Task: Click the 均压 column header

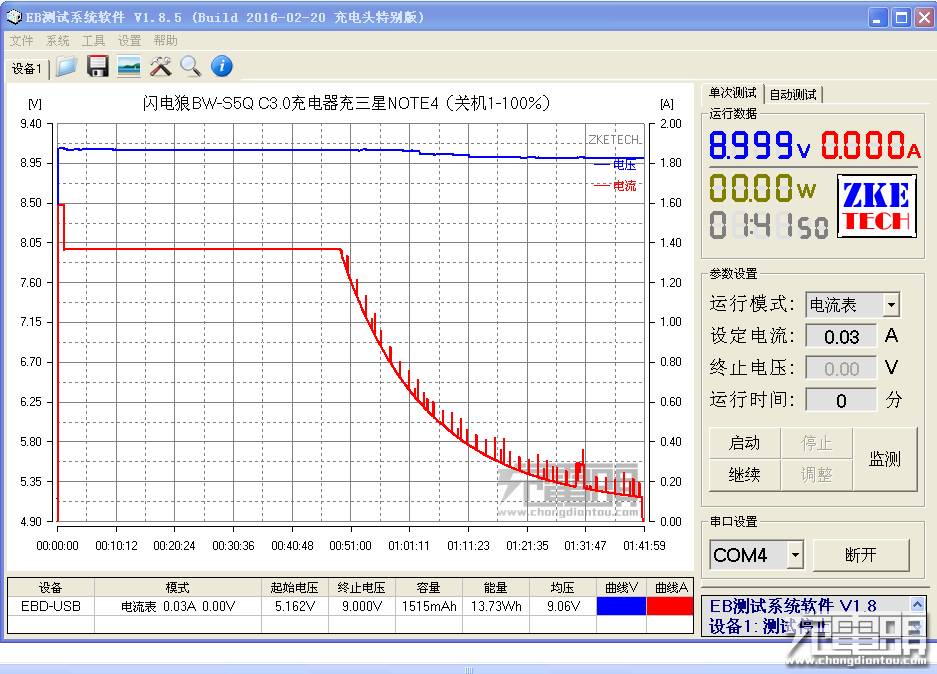Action: [563, 587]
